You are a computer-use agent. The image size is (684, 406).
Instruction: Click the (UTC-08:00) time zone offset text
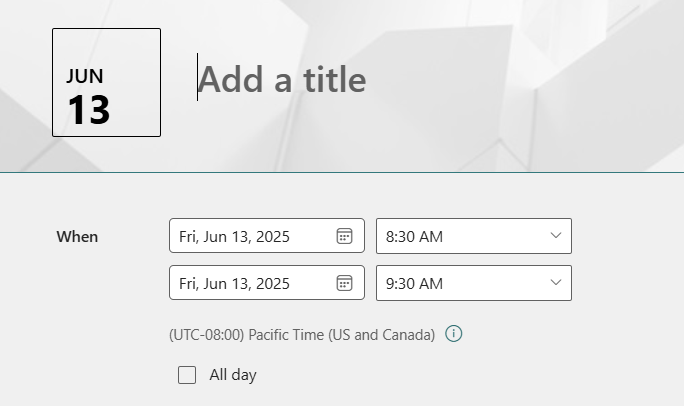tap(207, 335)
